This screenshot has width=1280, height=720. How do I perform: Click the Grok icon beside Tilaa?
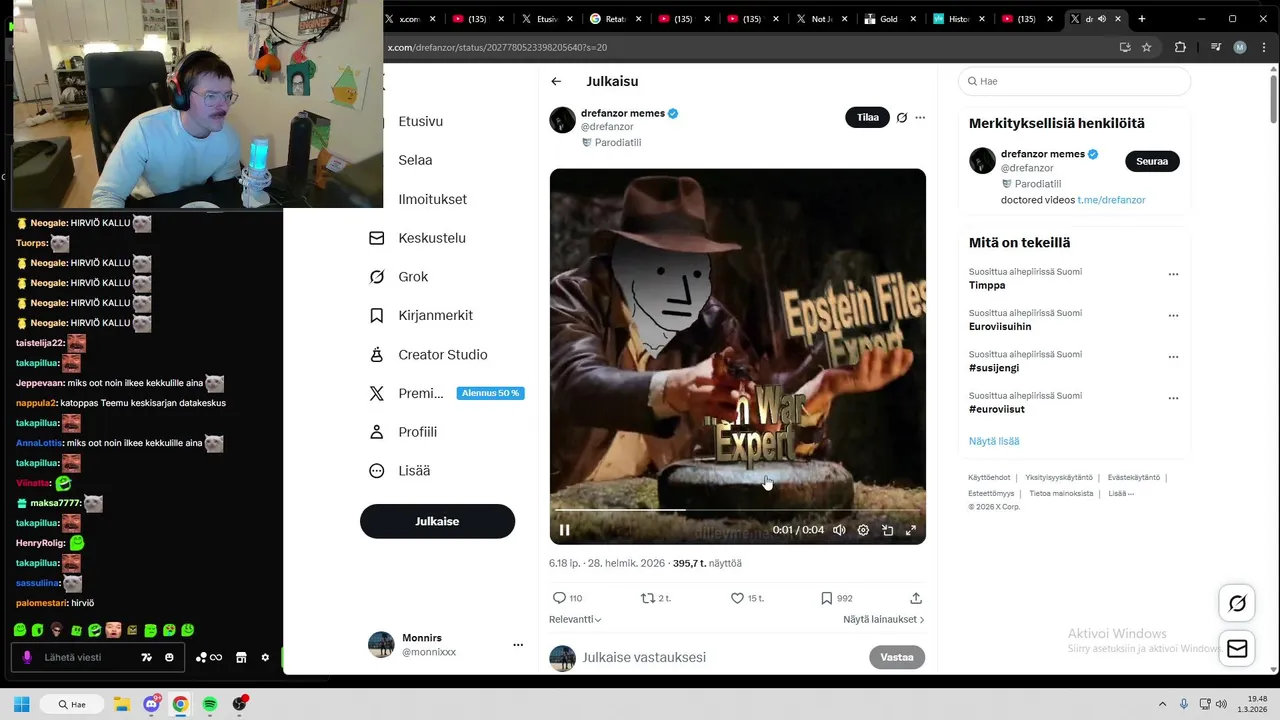coord(901,118)
